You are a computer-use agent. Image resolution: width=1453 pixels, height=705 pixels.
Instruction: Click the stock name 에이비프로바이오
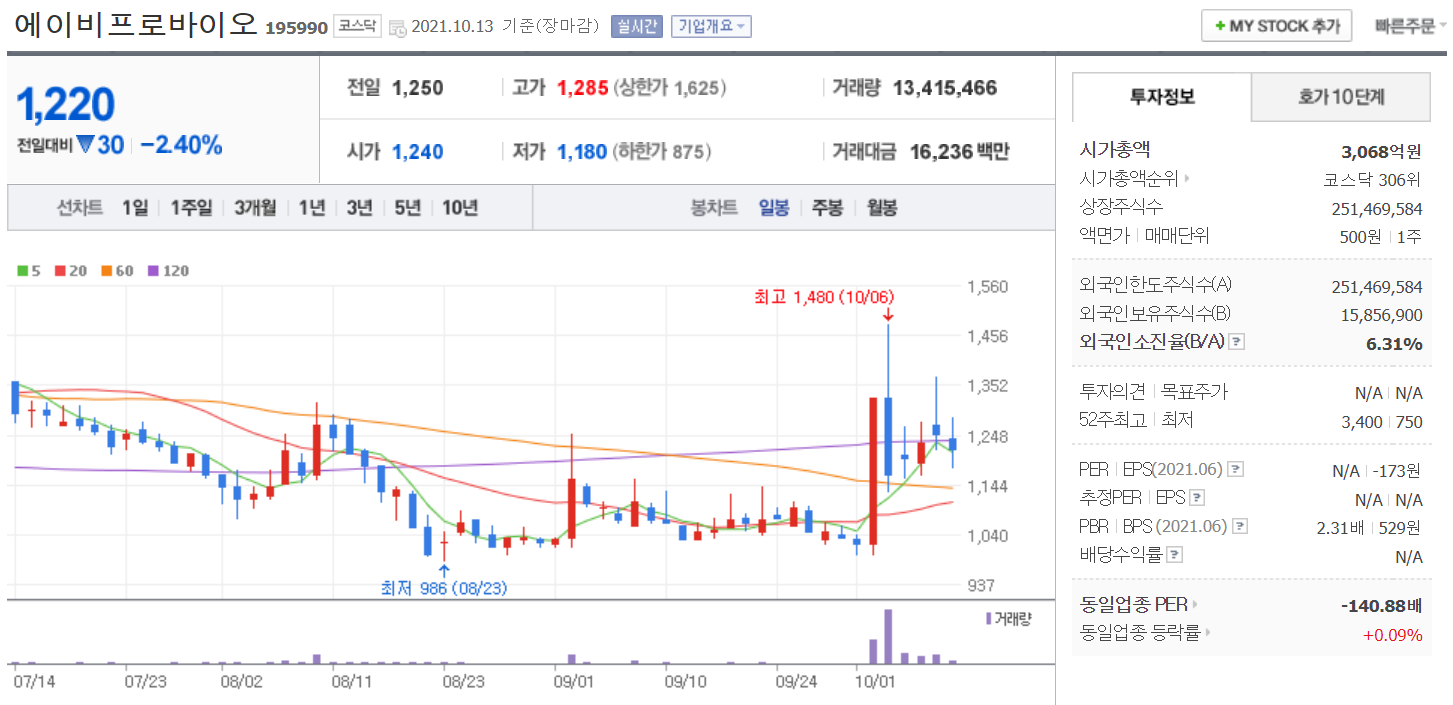click(x=135, y=24)
